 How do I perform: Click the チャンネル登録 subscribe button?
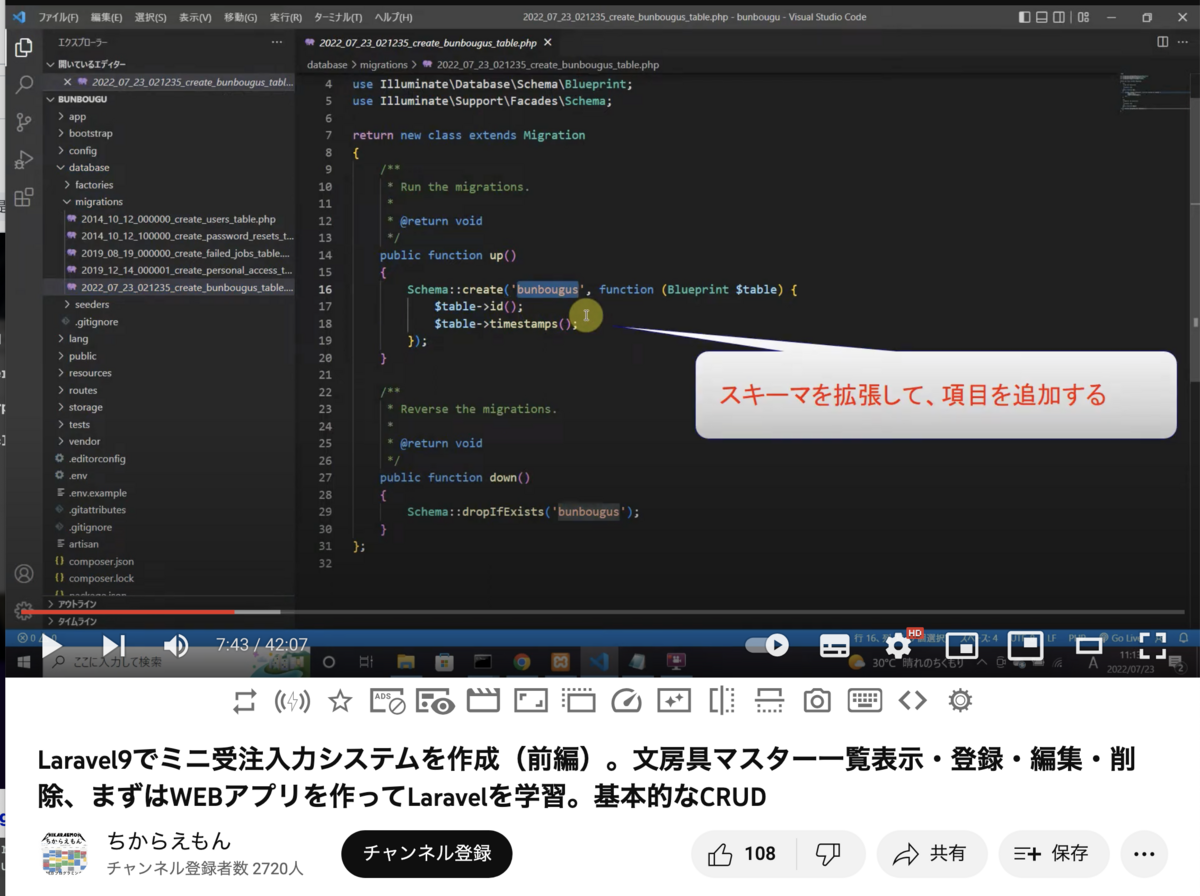pyautogui.click(x=427, y=854)
